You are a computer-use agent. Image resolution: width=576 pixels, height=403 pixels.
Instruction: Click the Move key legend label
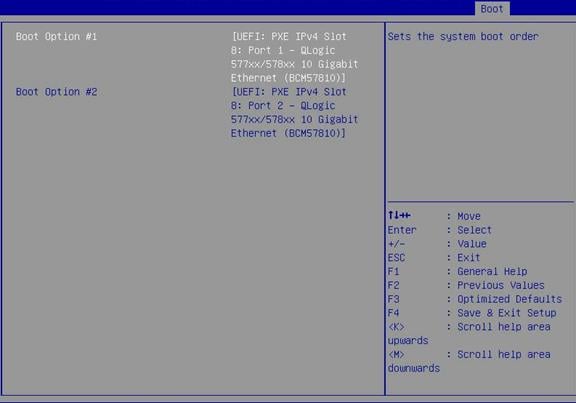click(x=469, y=216)
